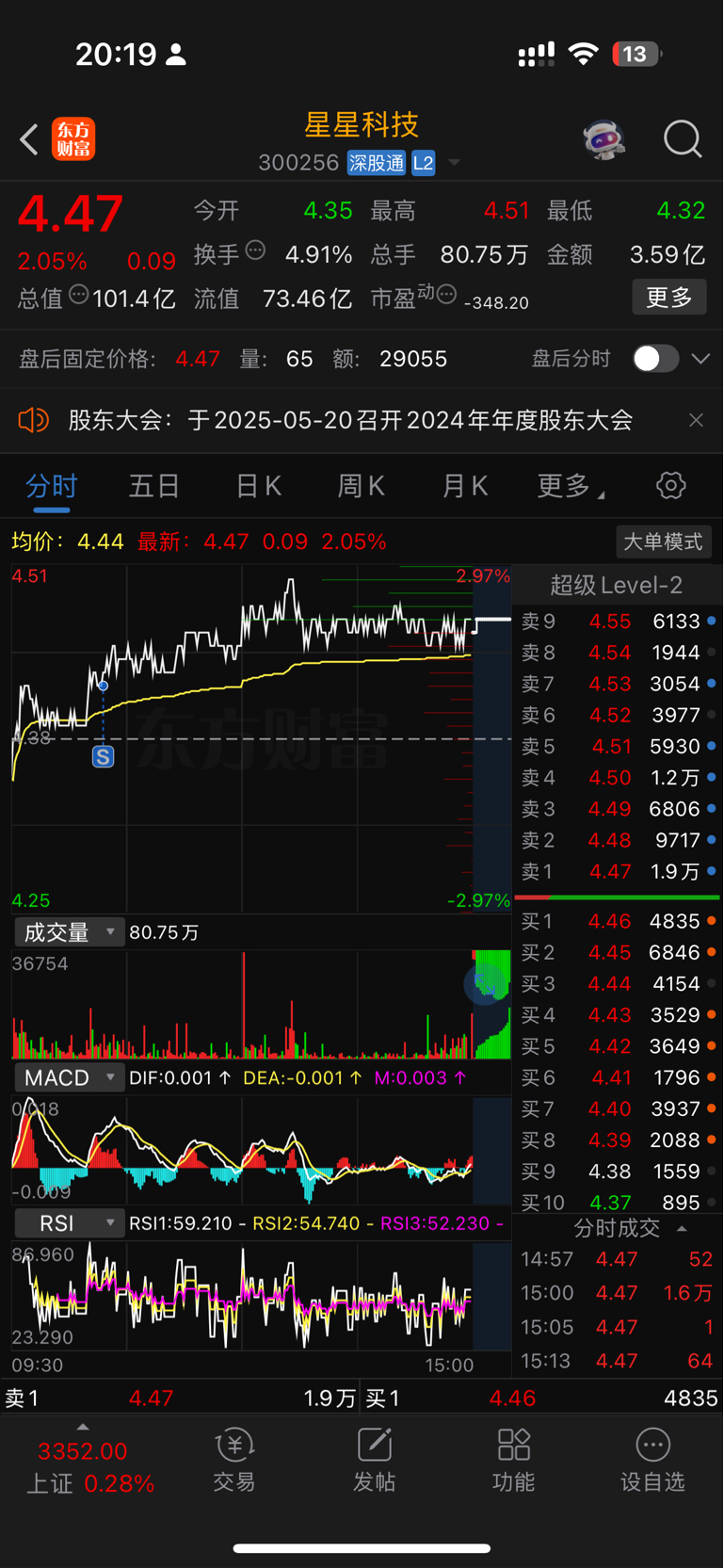Tap the stock code 300256
Screen dimensions: 724x1568
[298, 163]
